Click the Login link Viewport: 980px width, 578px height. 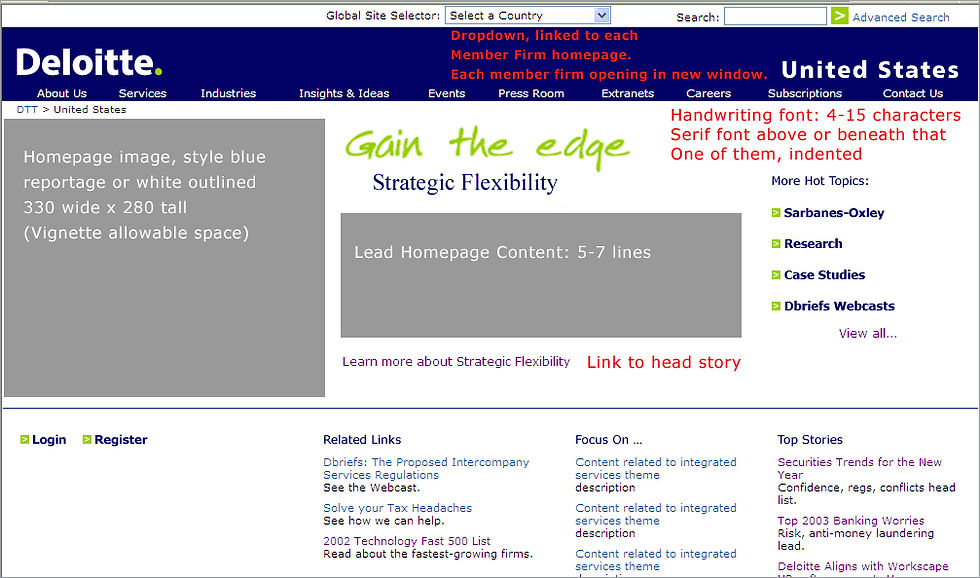49,439
